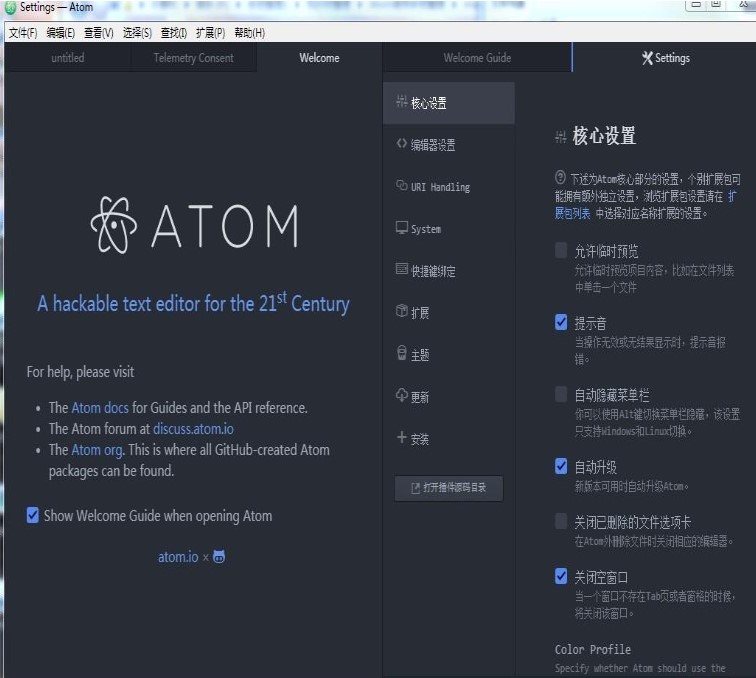The image size is (756, 678).
Task: Open 扩展 settings section
Action: (448, 312)
